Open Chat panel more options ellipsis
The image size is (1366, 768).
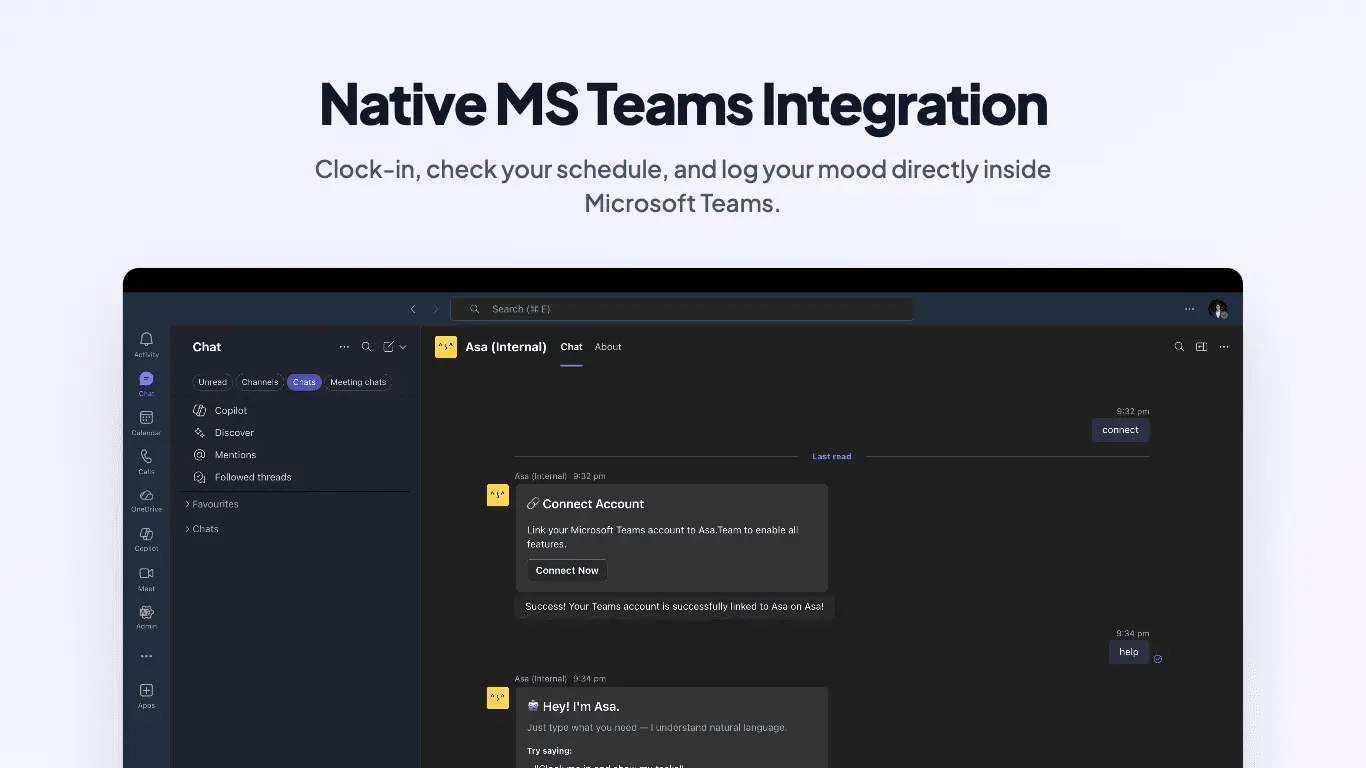pos(344,347)
